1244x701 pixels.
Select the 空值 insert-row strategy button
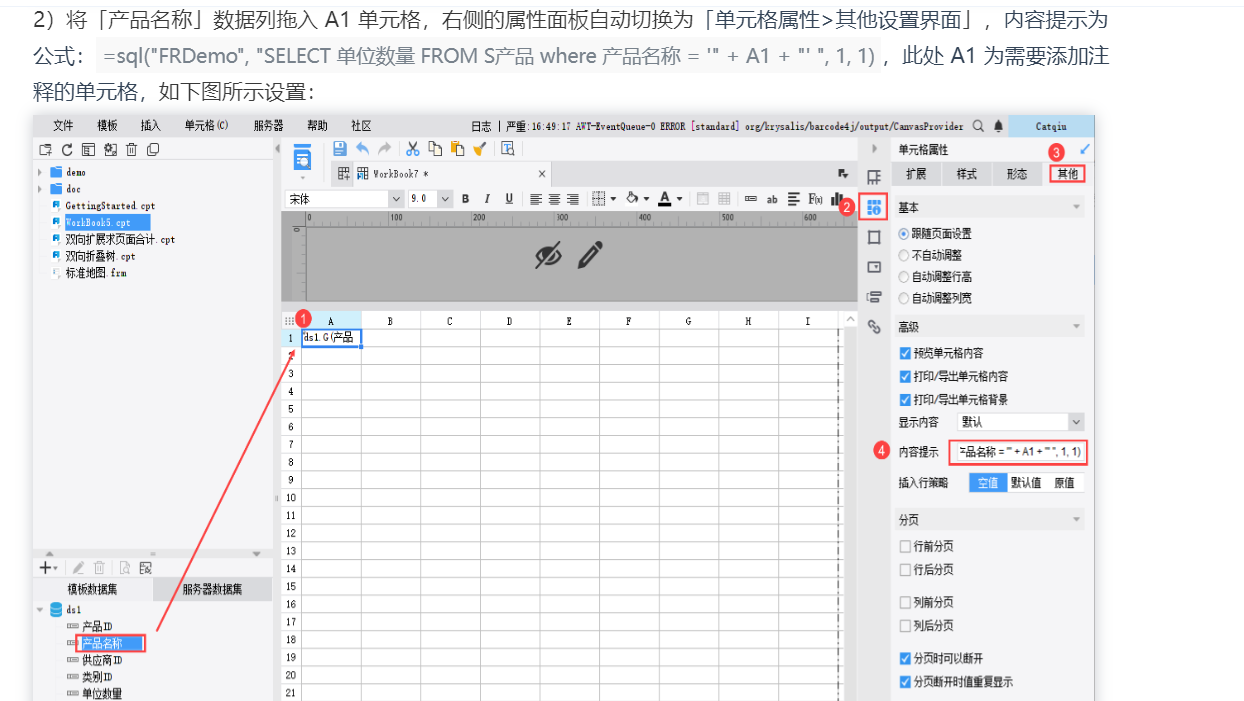[x=988, y=482]
